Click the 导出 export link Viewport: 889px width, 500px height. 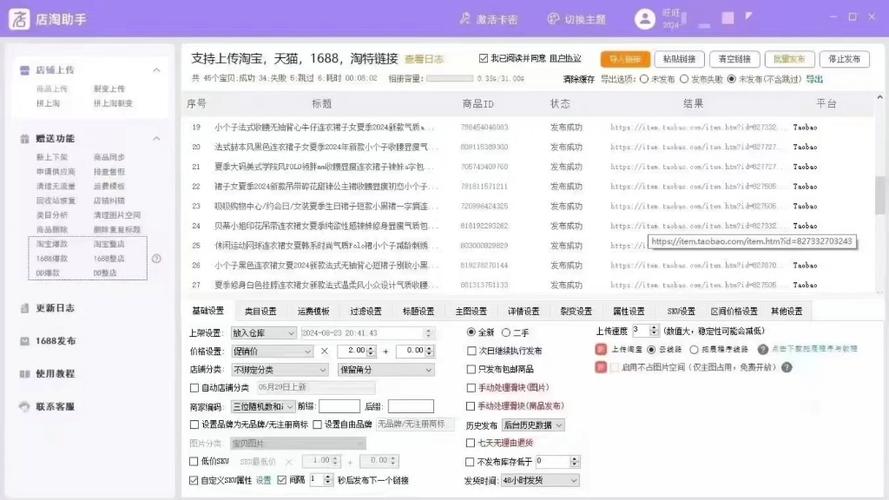[814, 79]
